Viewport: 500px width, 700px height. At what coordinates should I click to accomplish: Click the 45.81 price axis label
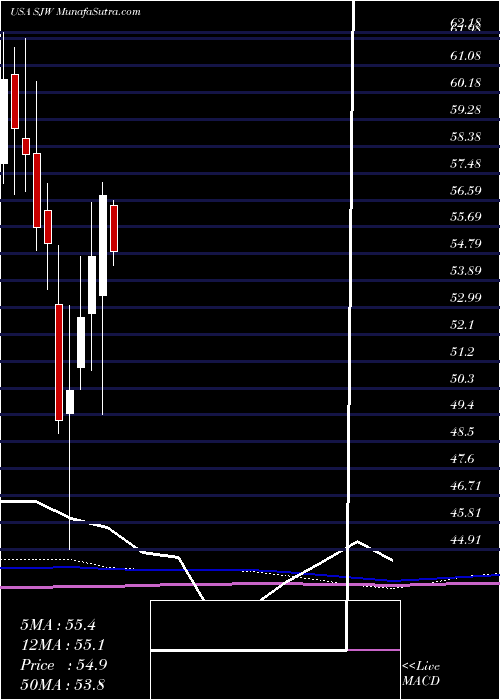465,512
